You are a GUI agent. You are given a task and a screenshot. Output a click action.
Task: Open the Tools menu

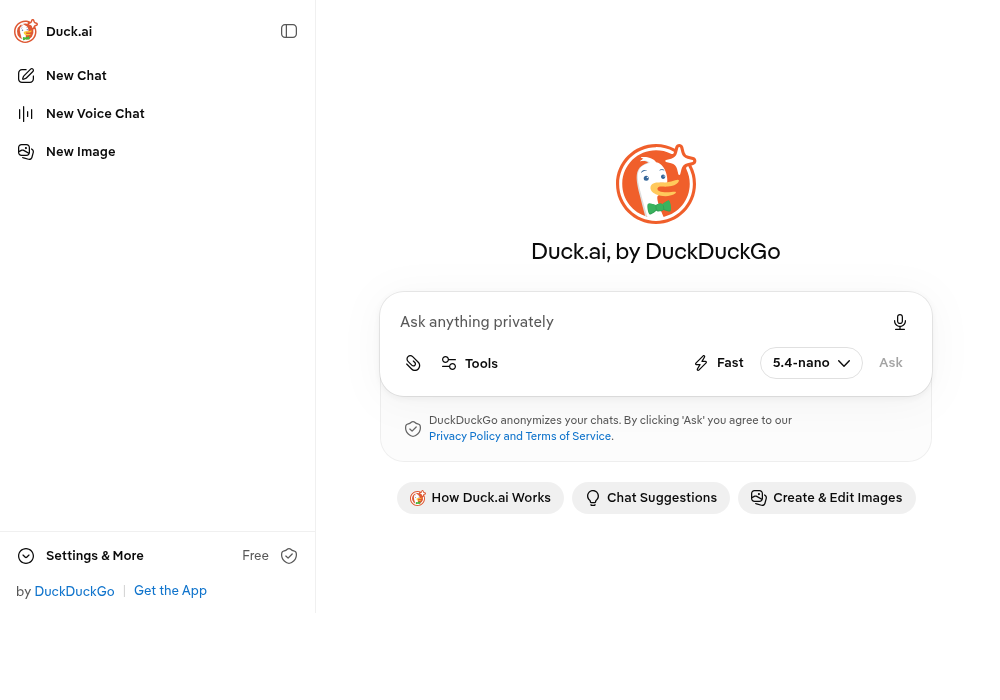(469, 363)
